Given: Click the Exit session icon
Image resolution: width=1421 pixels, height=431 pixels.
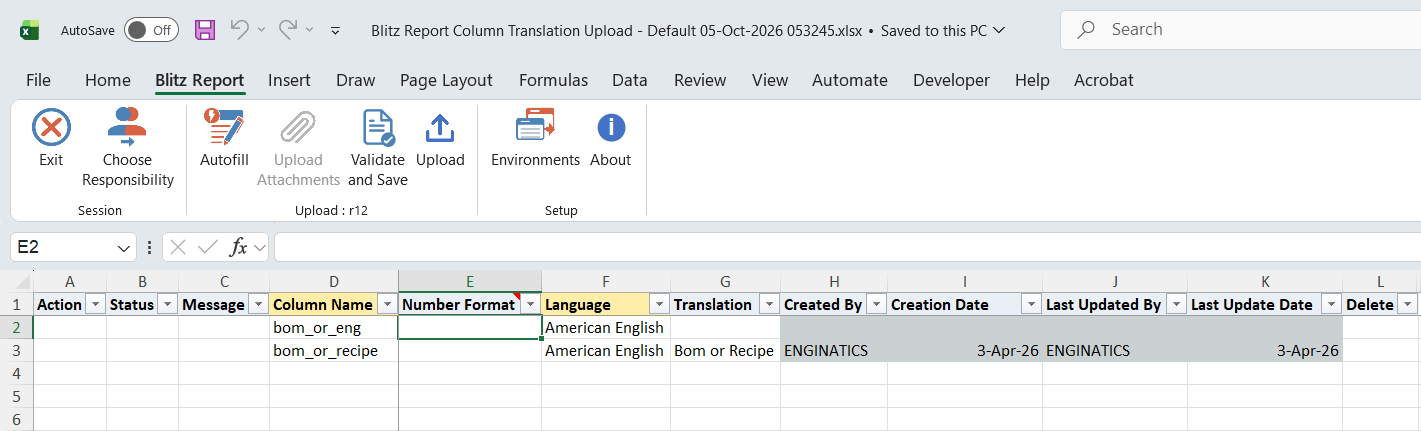Looking at the screenshot, I should [x=51, y=128].
